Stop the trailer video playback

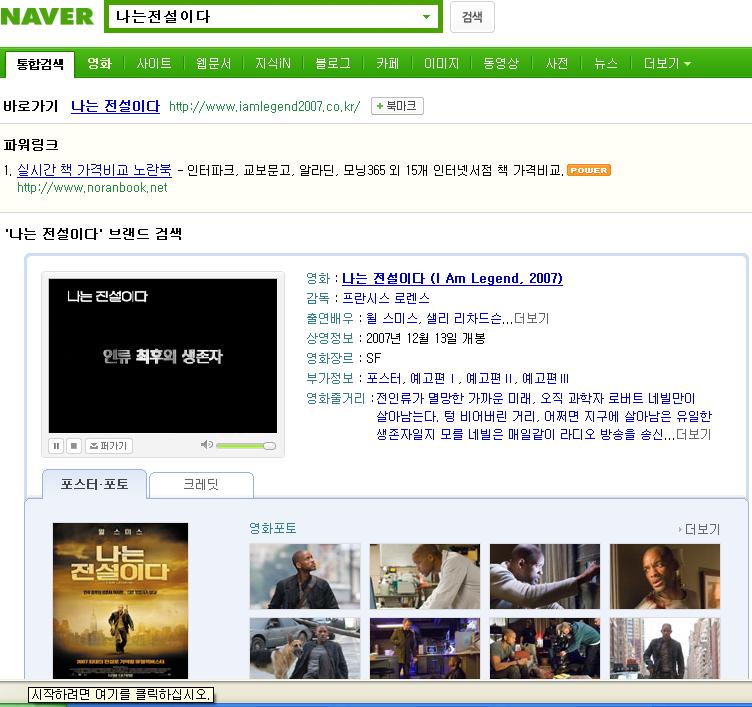pos(72,445)
